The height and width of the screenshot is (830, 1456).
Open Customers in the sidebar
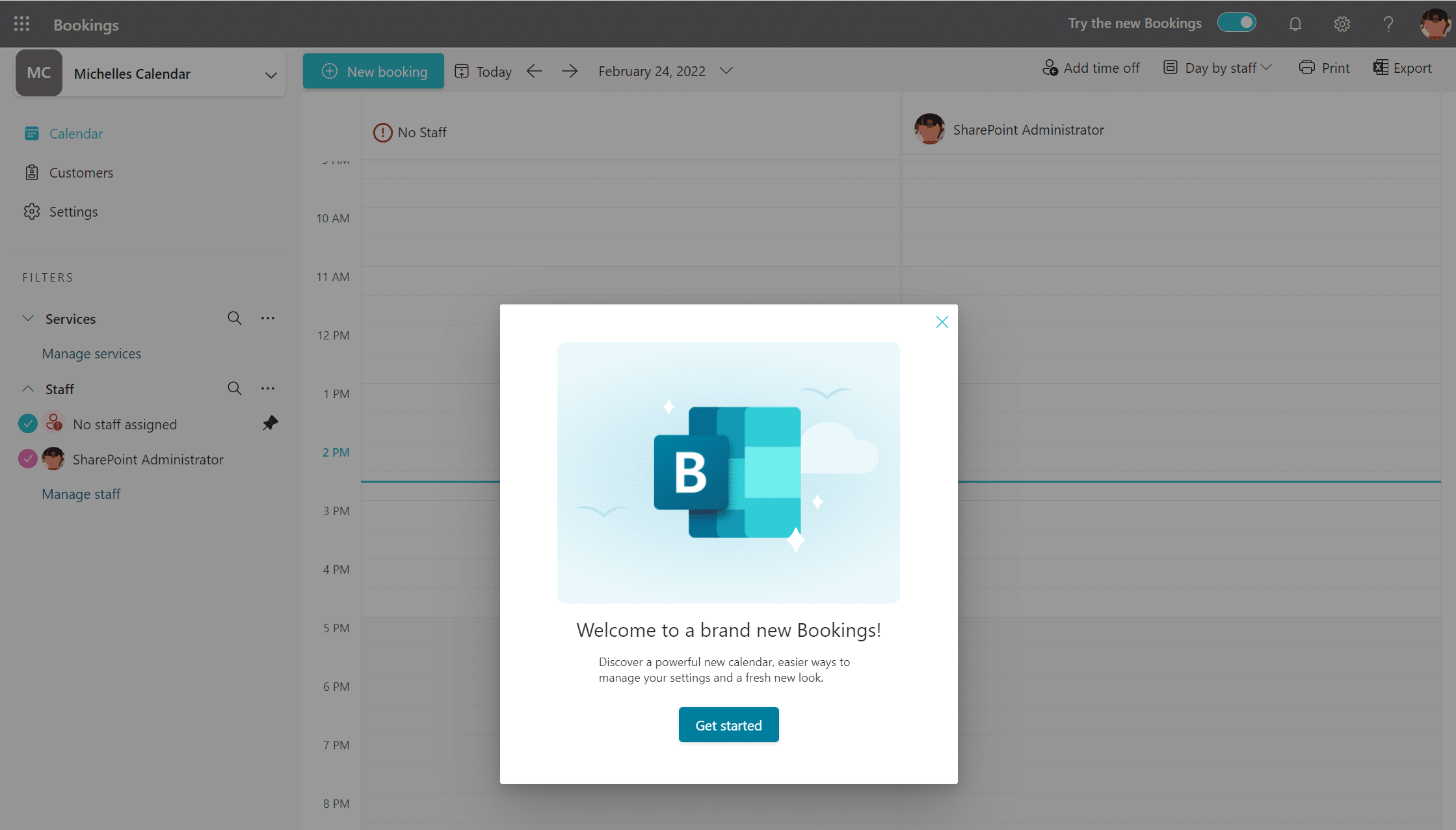click(68, 172)
